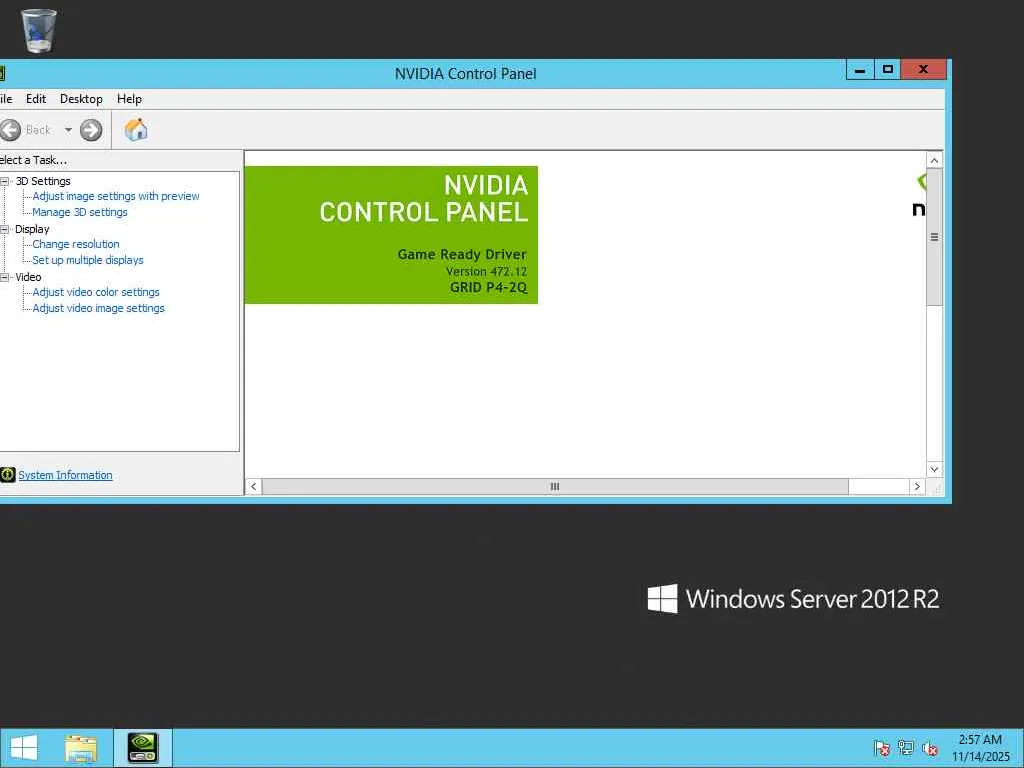Click NVIDIA Control Panel taskbar icon
Image resolution: width=1024 pixels, height=768 pixels.
(x=142, y=748)
